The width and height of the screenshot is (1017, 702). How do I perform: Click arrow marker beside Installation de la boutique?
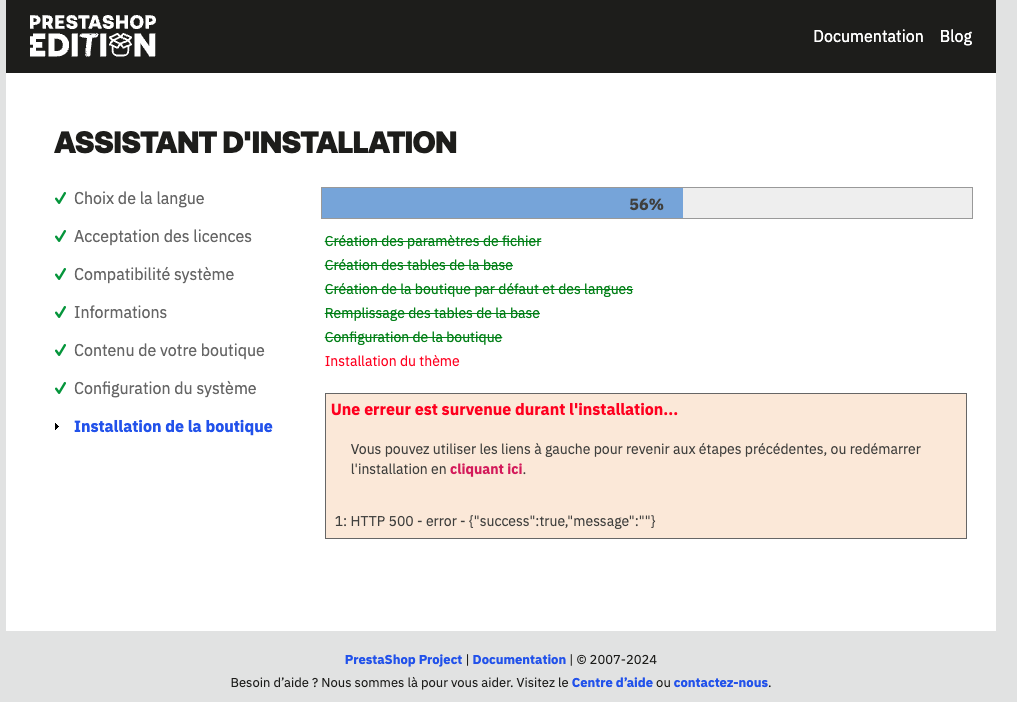[x=57, y=427]
